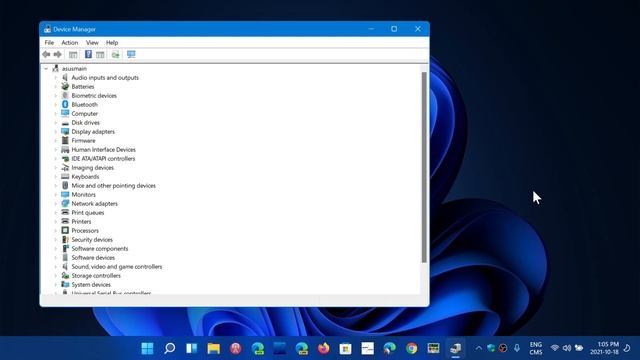This screenshot has height=360, width=640.
Task: Select the System devices entry
Action: [91, 284]
